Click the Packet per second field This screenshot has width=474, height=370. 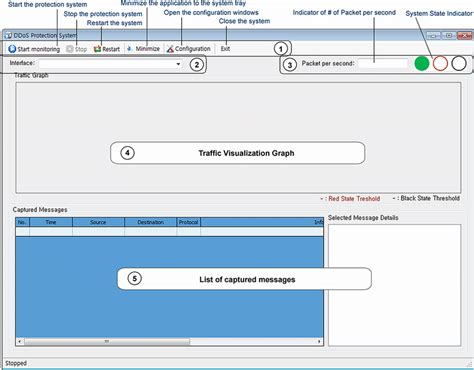(383, 63)
